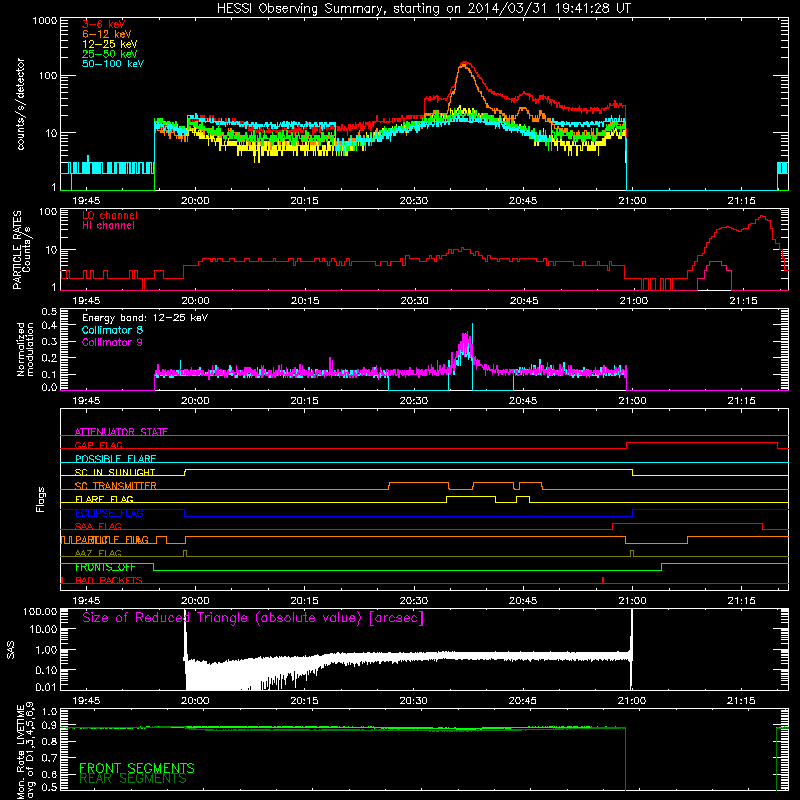
Task: Click the "0.10" tick label
Action: pos(46,670)
